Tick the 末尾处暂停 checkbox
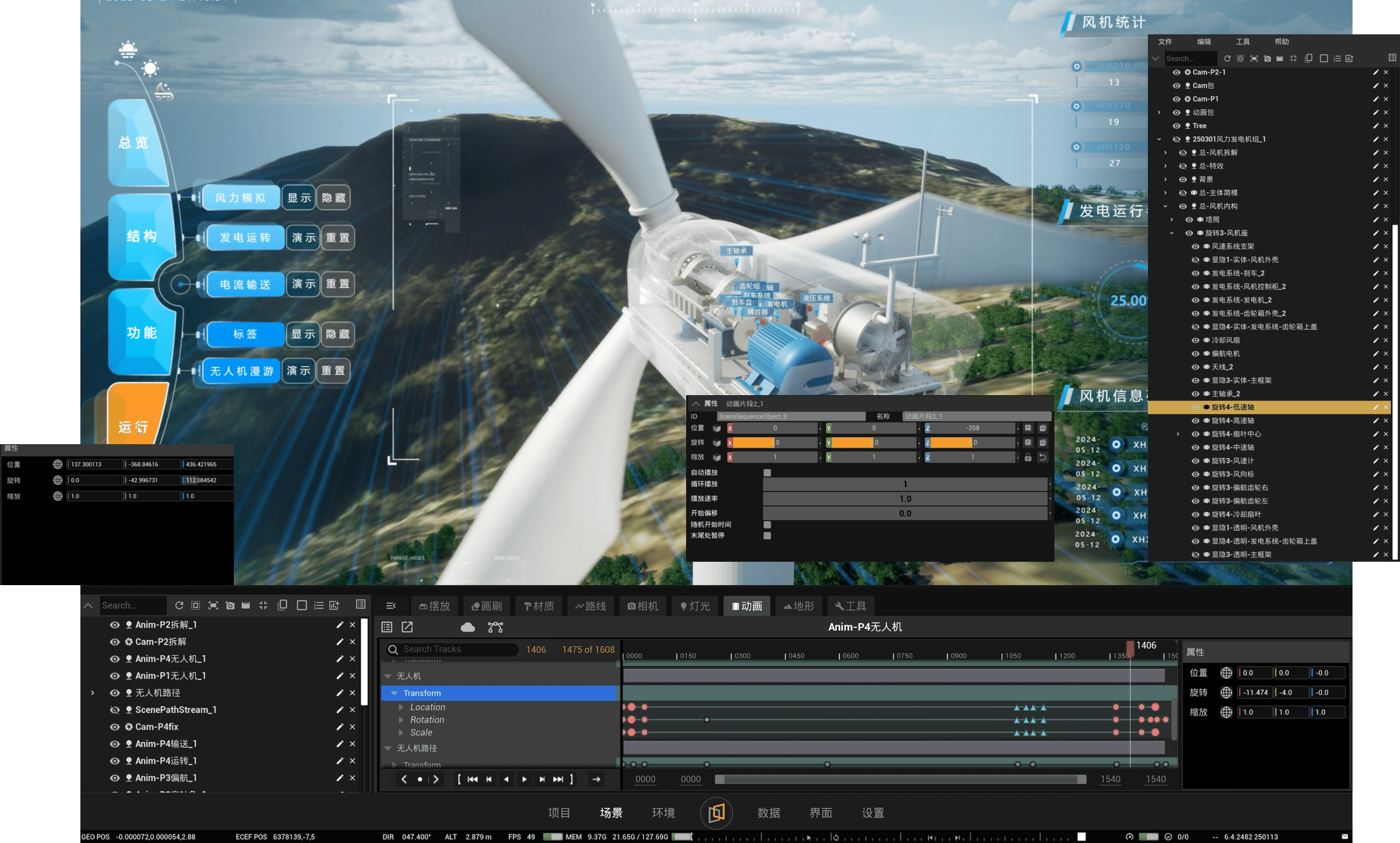This screenshot has height=843, width=1400. click(767, 536)
